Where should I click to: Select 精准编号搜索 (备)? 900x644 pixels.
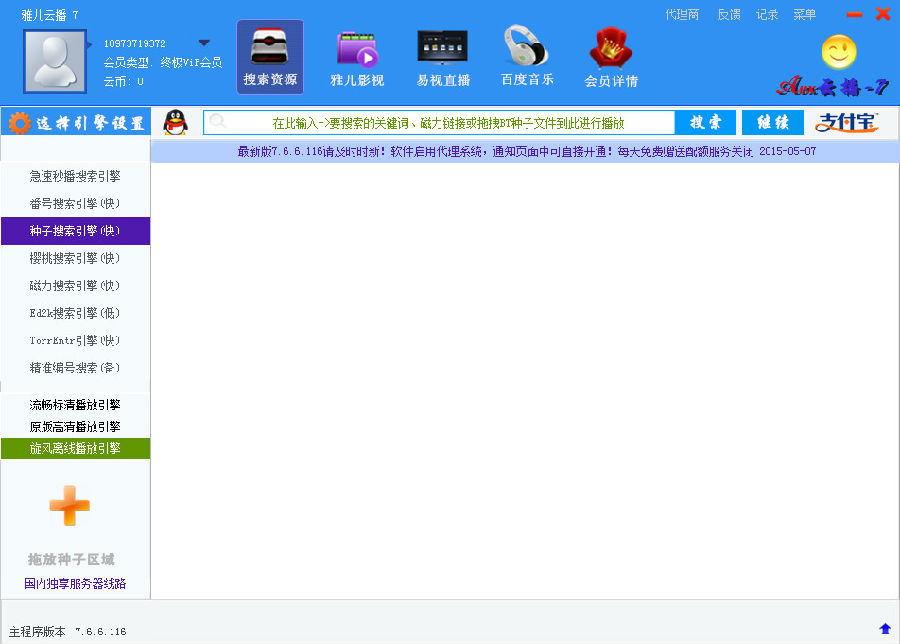click(75, 367)
